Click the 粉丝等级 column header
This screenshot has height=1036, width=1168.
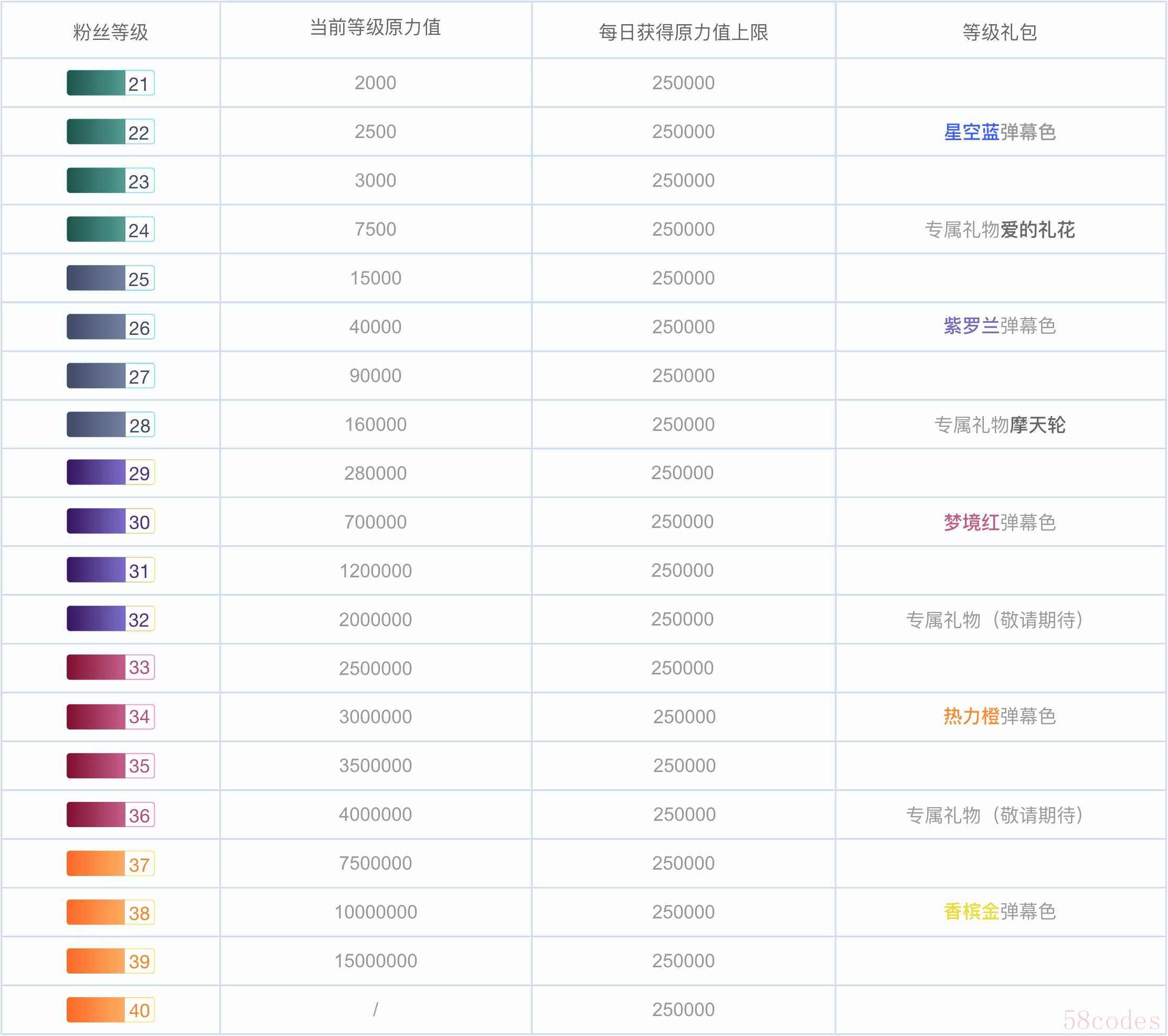click(x=110, y=32)
